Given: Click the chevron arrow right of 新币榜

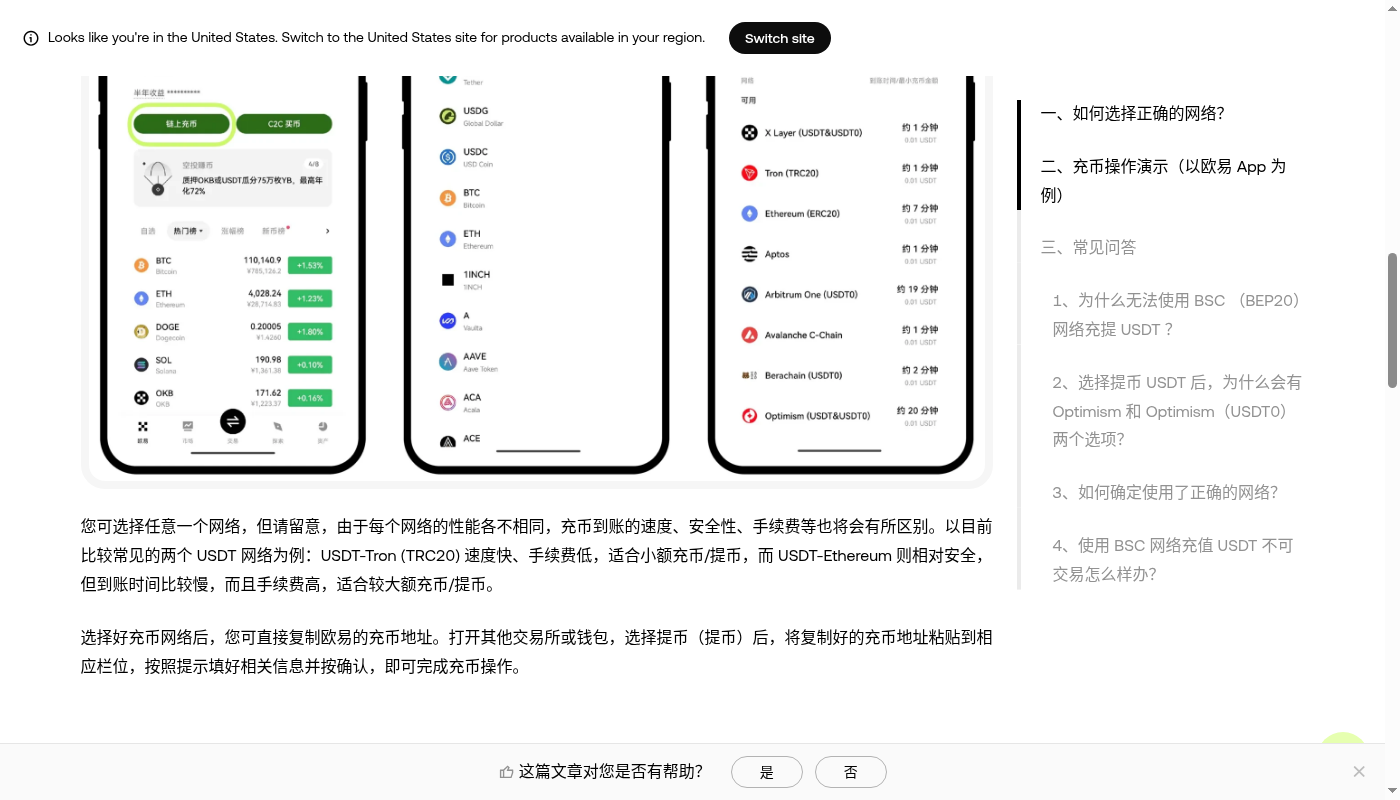Looking at the screenshot, I should [327, 231].
